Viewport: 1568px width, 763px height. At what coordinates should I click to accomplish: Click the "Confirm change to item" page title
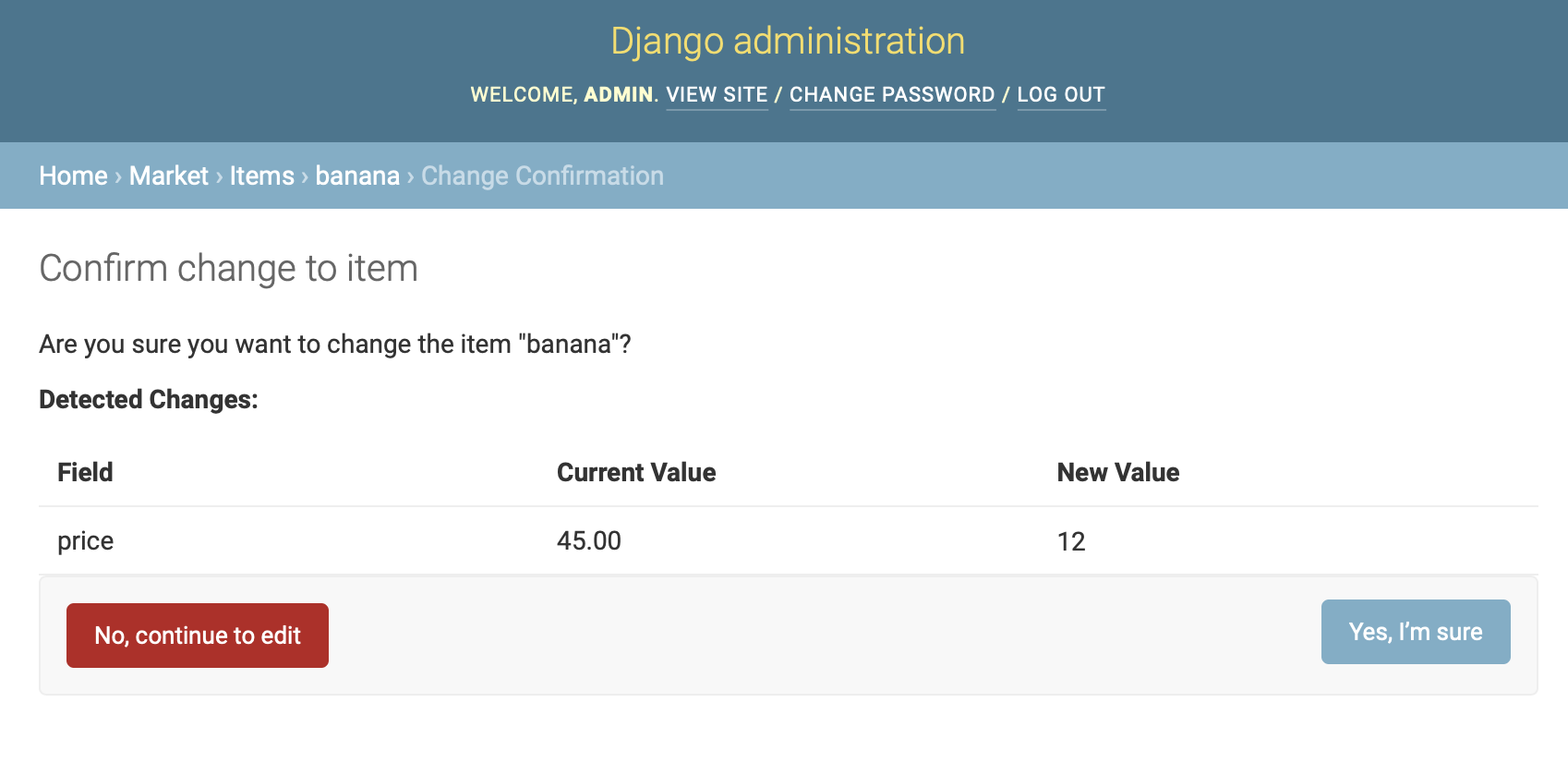click(x=227, y=269)
